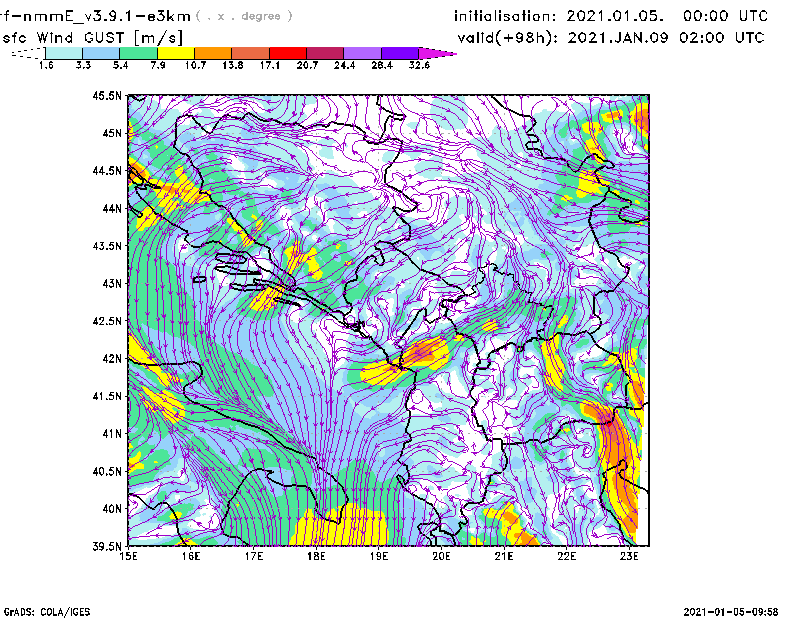
Task: Click the 22E longitude label
Action: 567,556
